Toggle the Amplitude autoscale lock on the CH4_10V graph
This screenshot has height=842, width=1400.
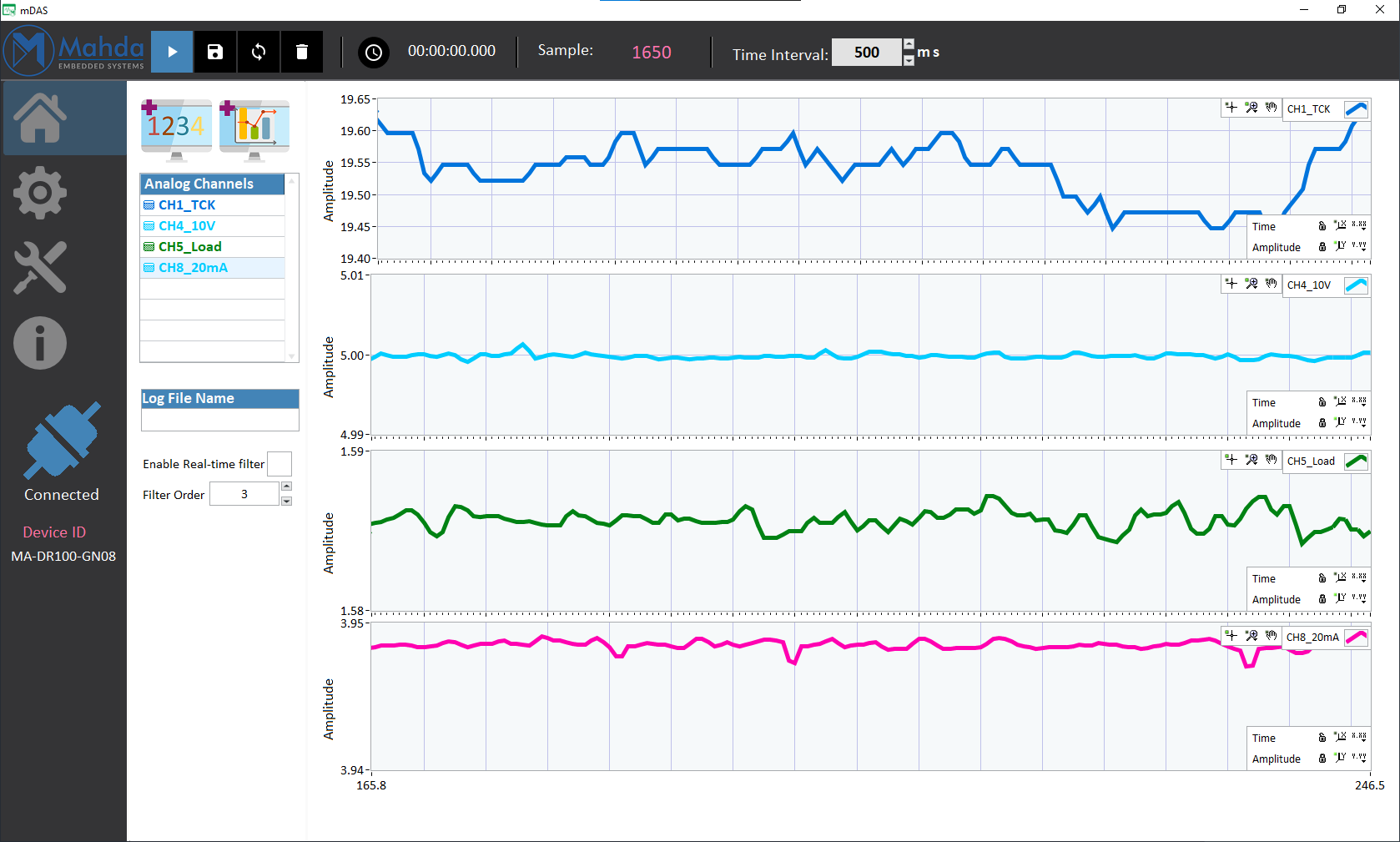click(x=1322, y=423)
